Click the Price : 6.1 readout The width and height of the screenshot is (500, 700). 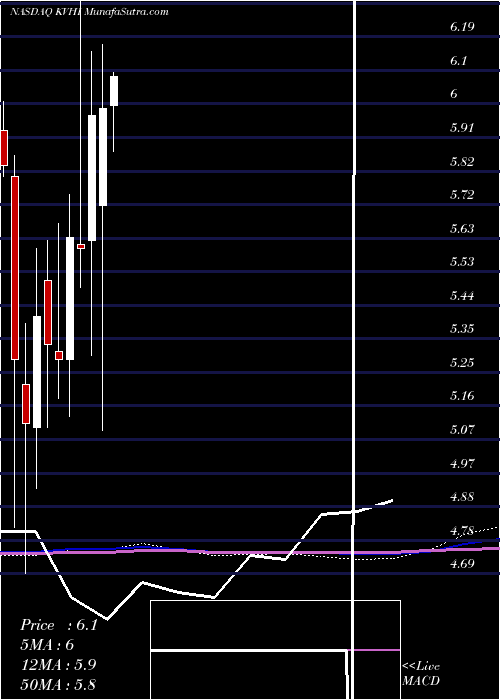click(x=59, y=625)
